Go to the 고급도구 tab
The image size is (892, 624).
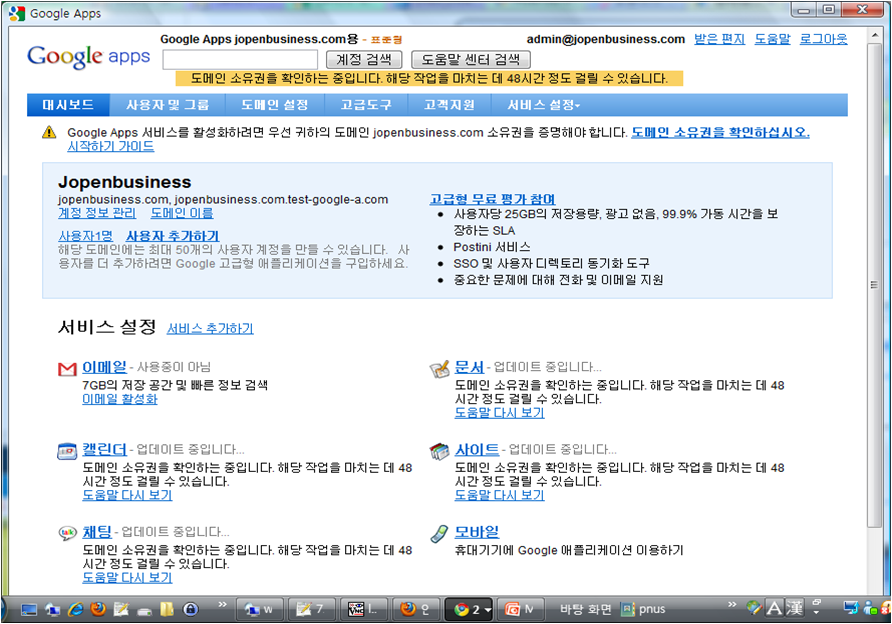366,105
